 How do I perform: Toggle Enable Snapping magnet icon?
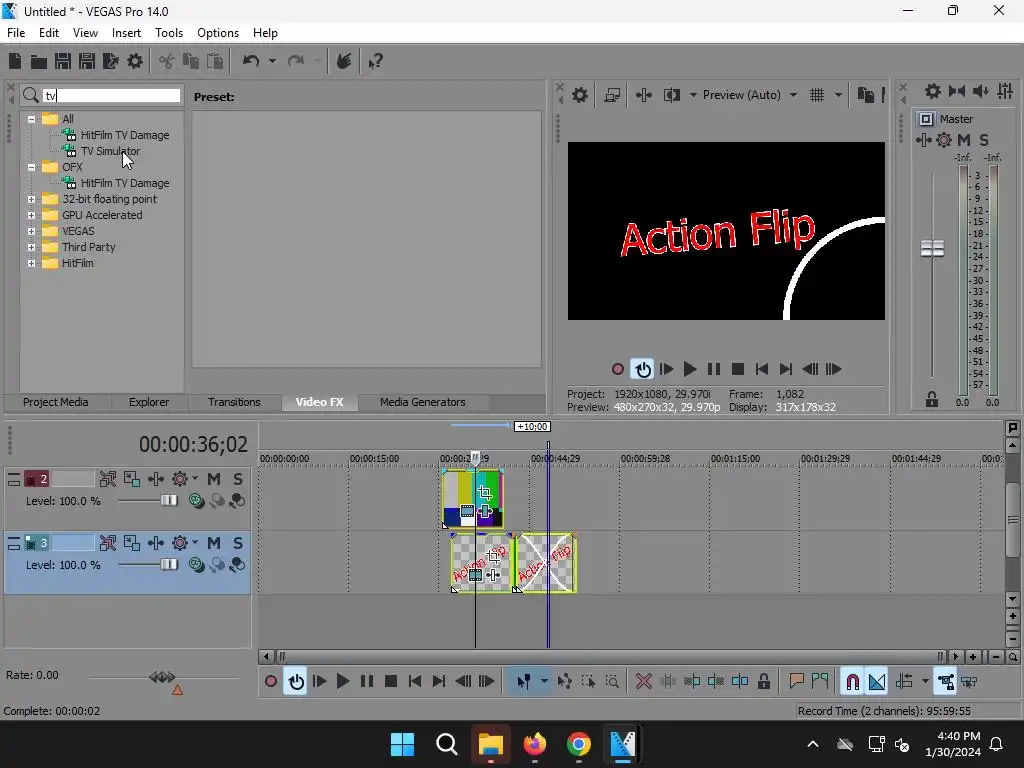(852, 682)
